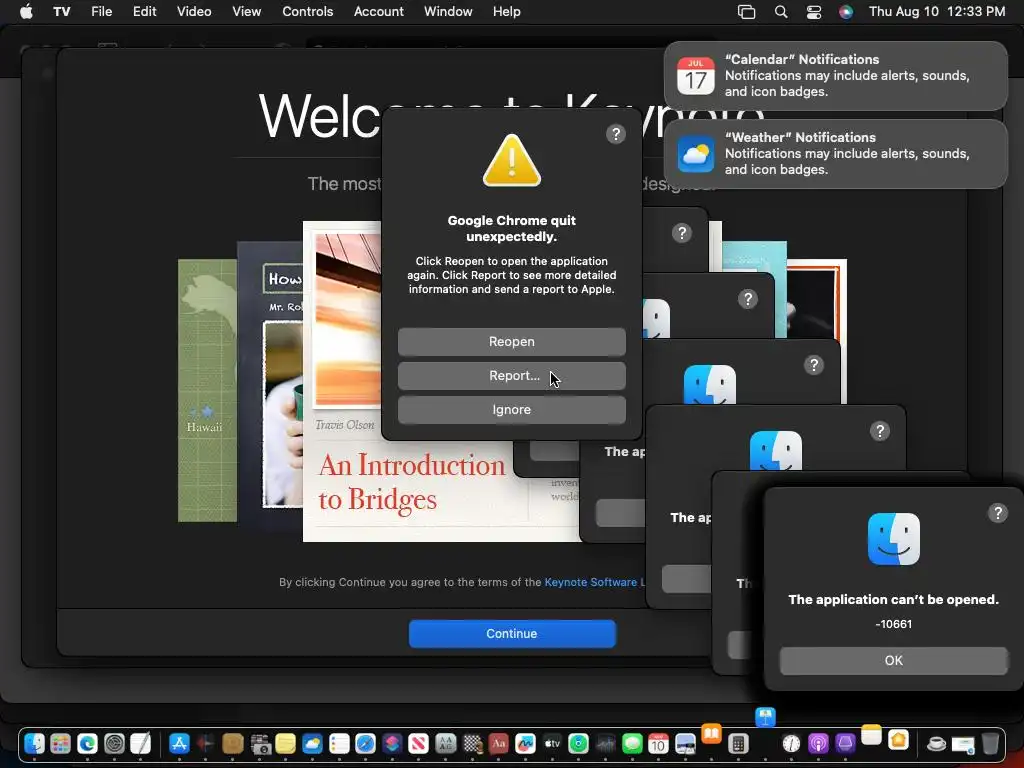Click the Calendar Notifications banner

(835, 76)
